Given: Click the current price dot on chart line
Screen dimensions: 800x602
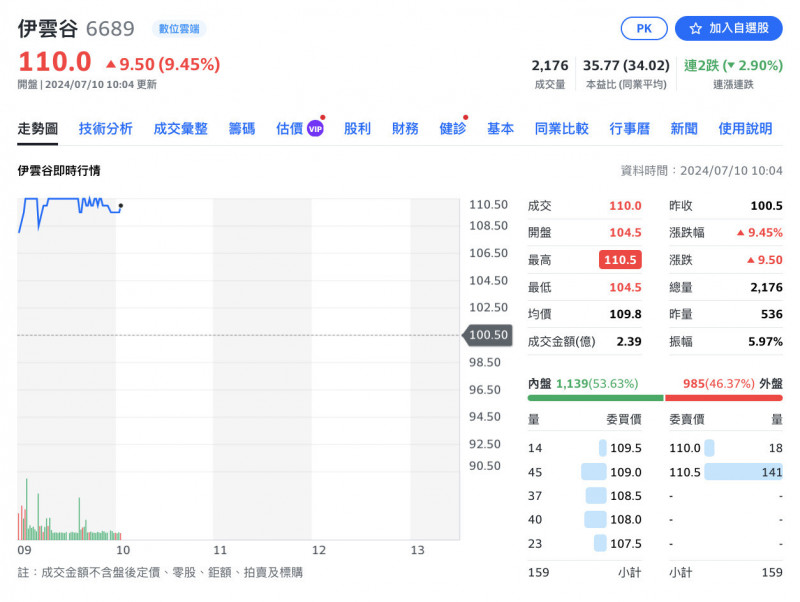Looking at the screenshot, I should 121,206.
